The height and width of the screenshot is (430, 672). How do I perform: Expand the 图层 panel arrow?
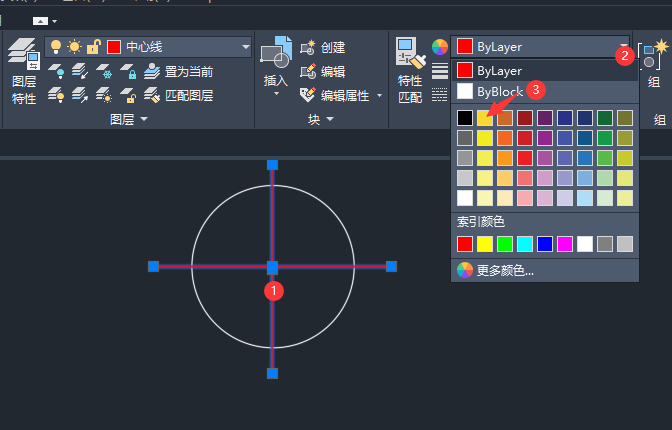click(x=144, y=119)
